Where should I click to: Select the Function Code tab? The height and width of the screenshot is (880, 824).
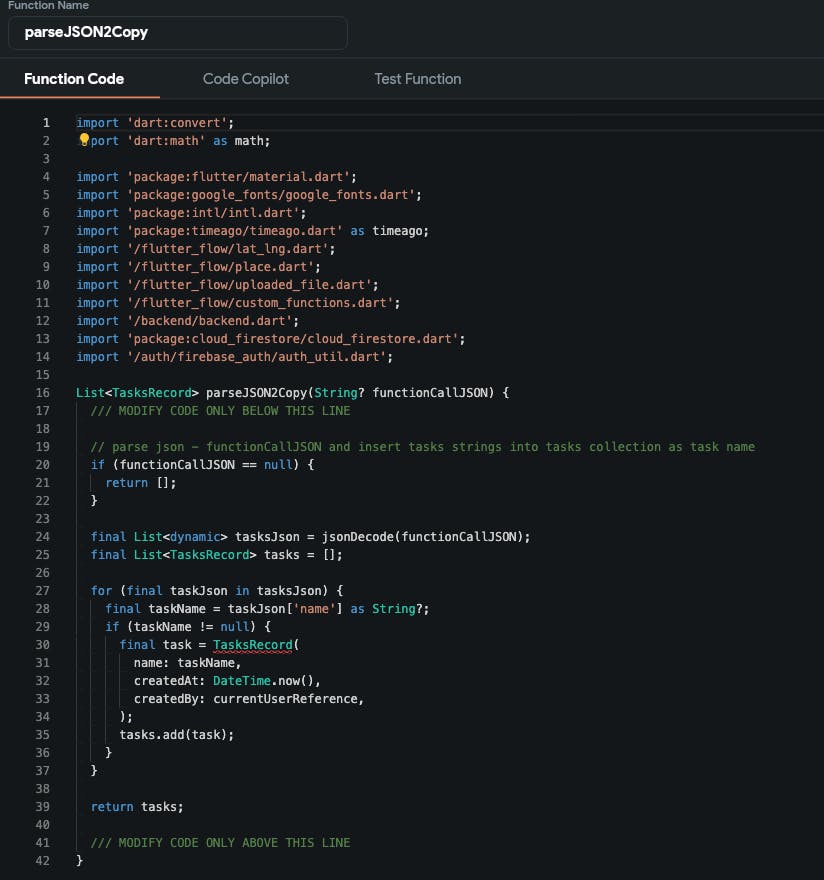coord(74,79)
